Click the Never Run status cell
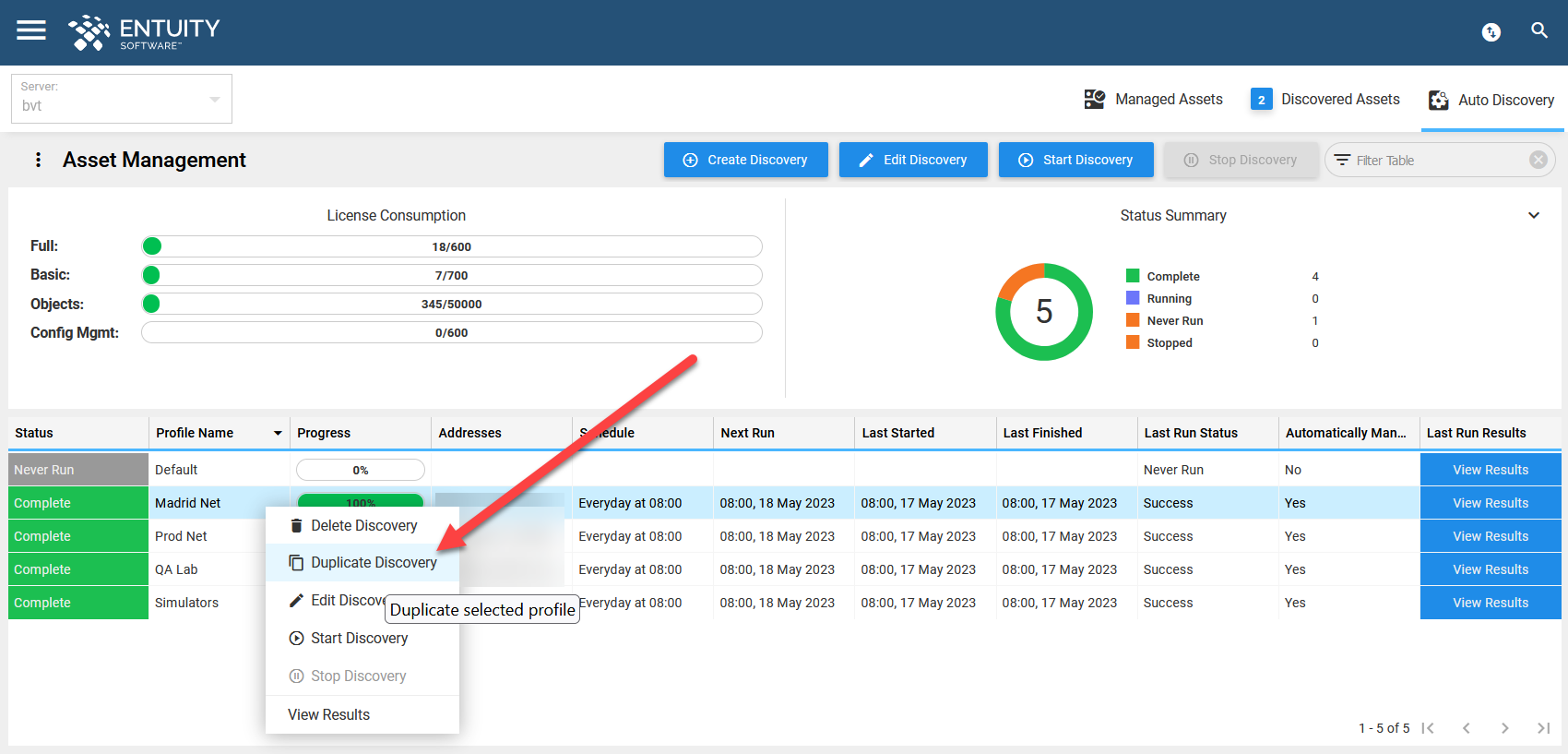Viewport: 1568px width, 754px height. (78, 470)
